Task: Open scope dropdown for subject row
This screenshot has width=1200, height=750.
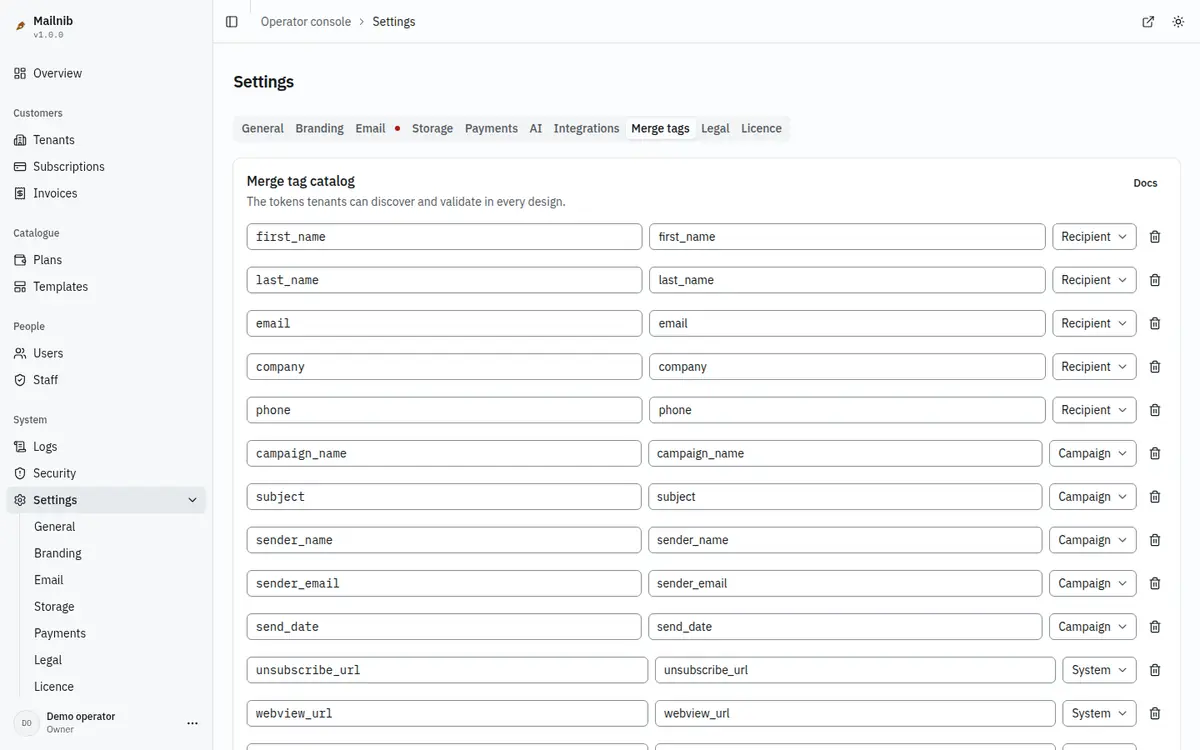Action: pyautogui.click(x=1093, y=497)
